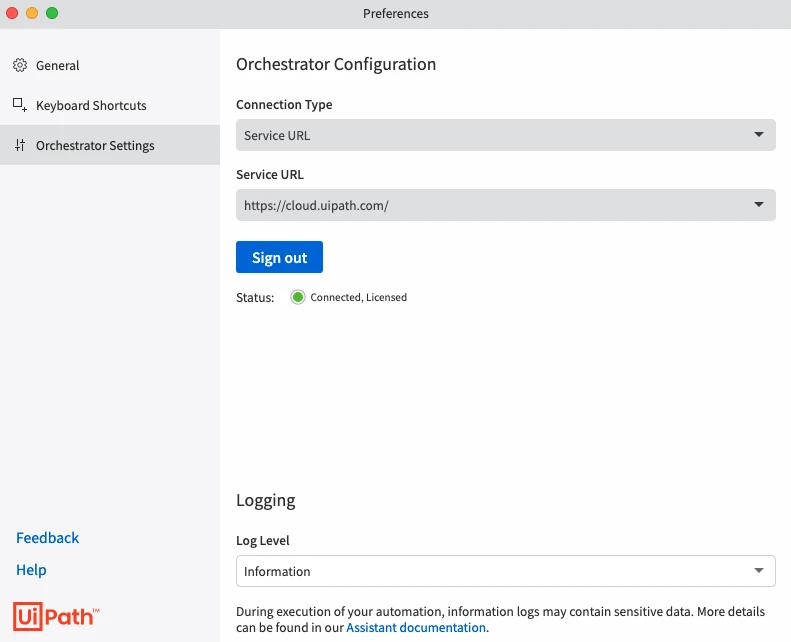Open the Assistant documentation link

point(416,627)
